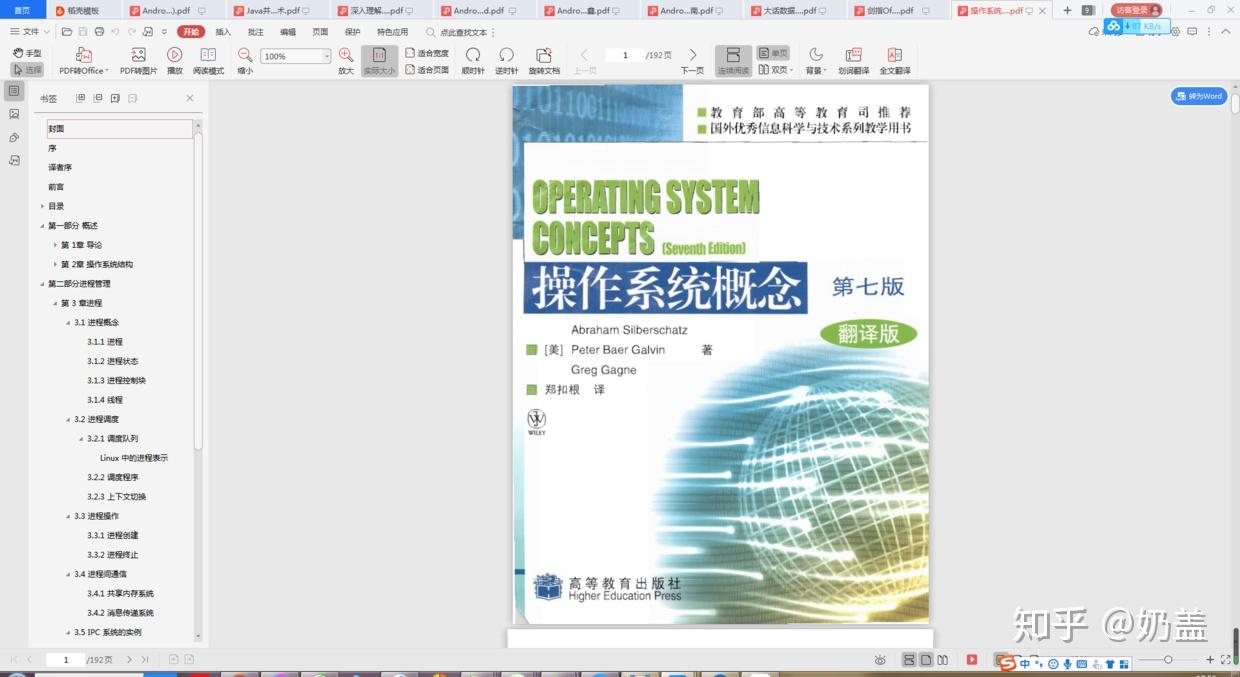Viewport: 1240px width, 677px height.
Task: Print document using printer icon
Action: click(x=99, y=32)
